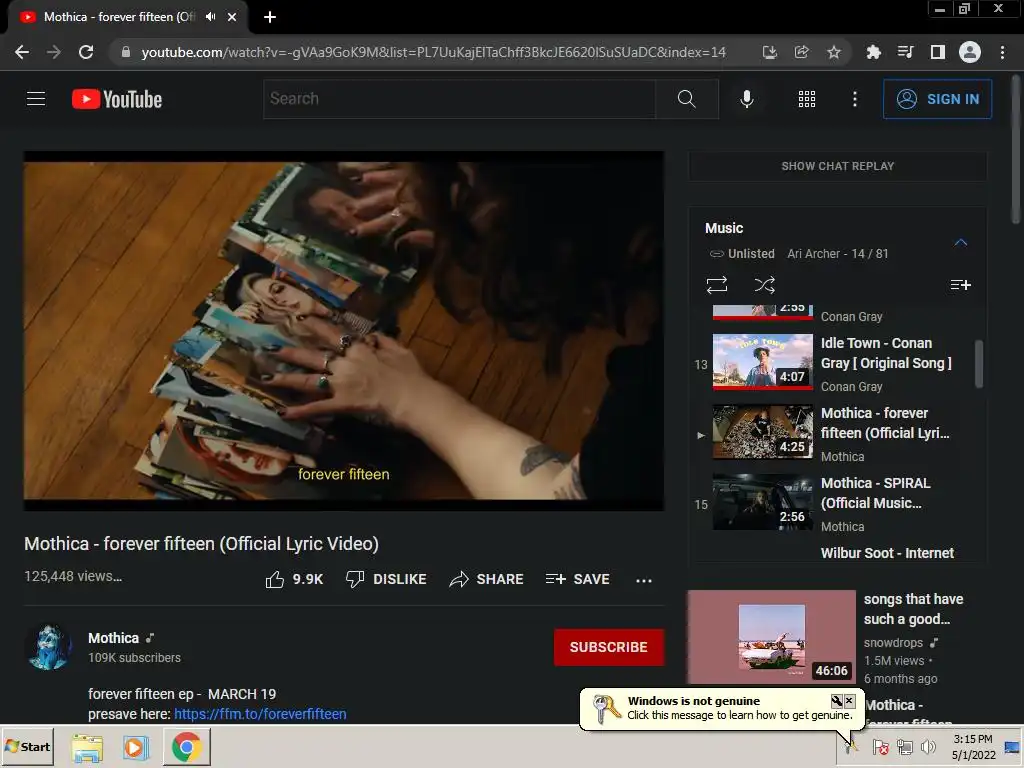Subscribe to Mothica channel
This screenshot has height=768, width=1024.
tap(609, 647)
